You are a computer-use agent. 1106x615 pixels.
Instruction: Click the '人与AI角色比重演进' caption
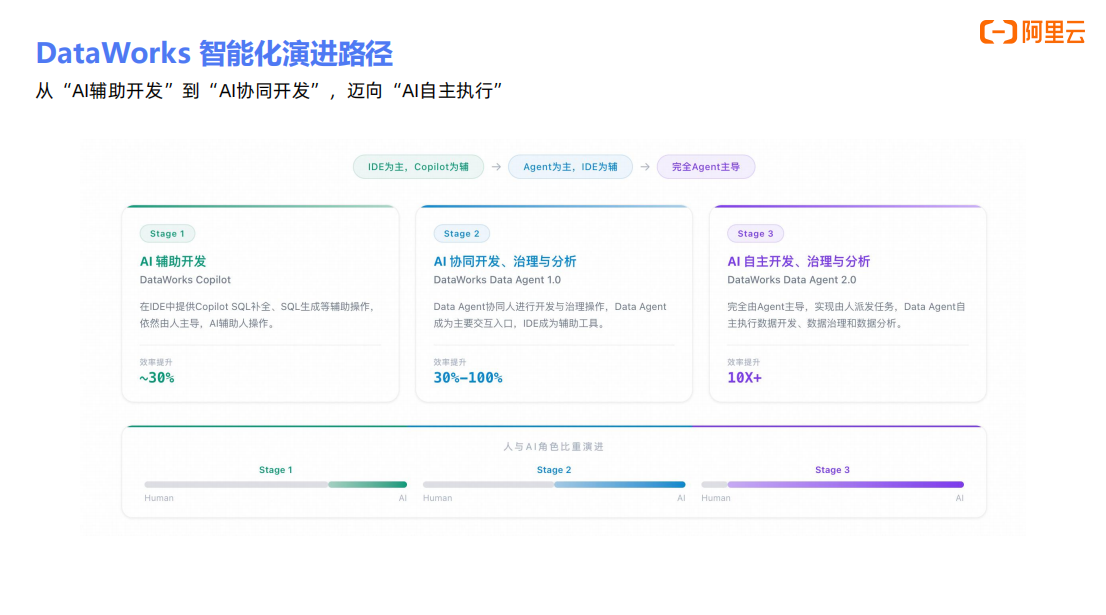[554, 446]
